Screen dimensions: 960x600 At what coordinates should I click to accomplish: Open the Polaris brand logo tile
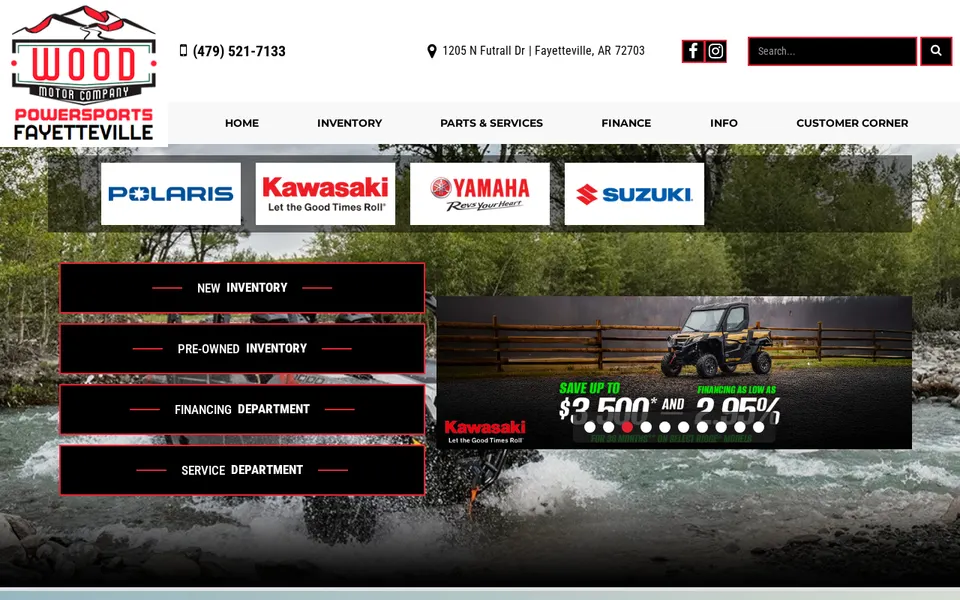coord(171,193)
